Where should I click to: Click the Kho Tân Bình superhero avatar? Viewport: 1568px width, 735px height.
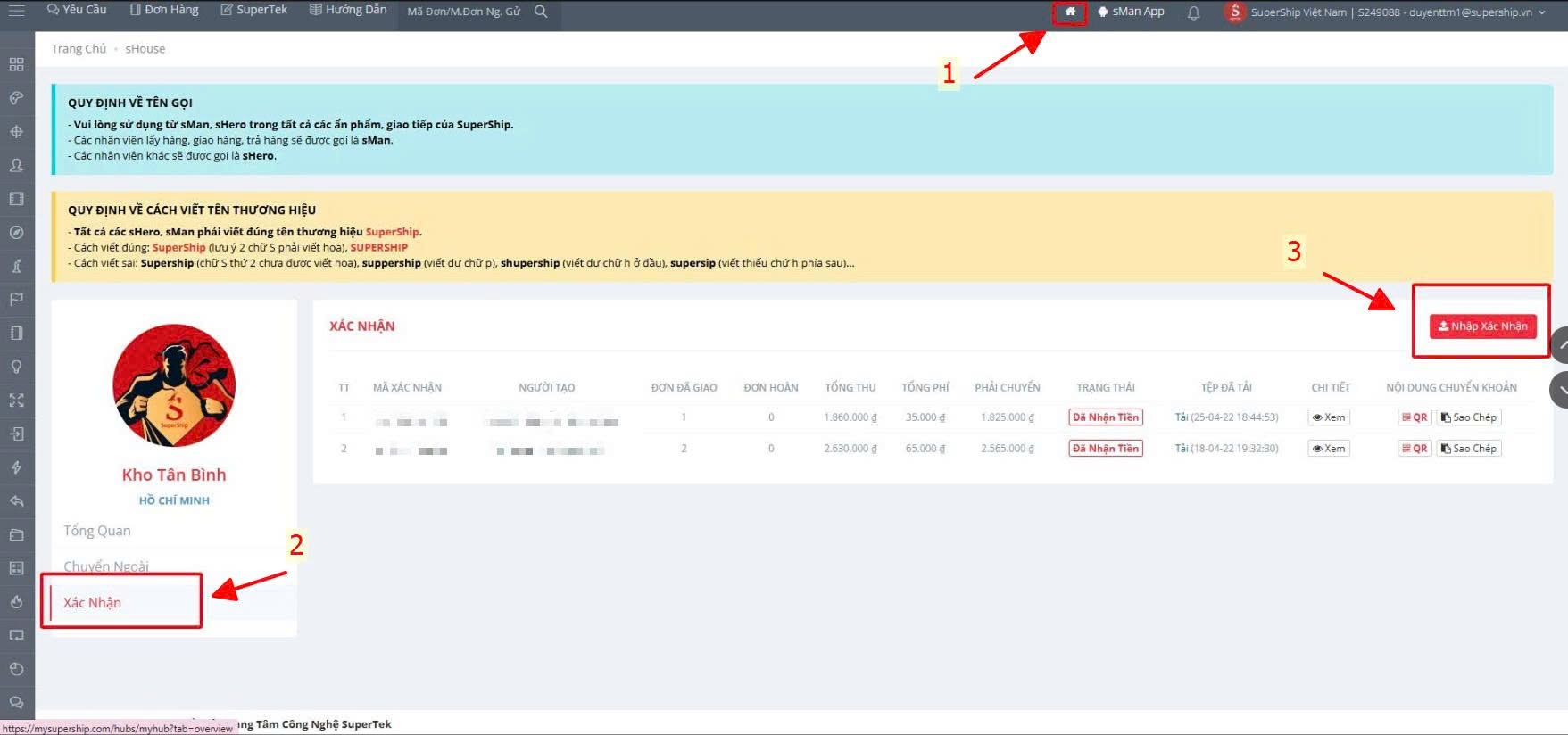174,385
